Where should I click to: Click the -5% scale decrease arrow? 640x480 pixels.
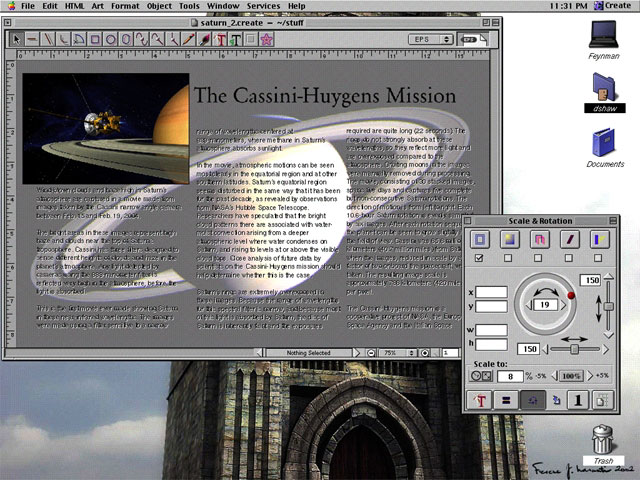coord(555,376)
